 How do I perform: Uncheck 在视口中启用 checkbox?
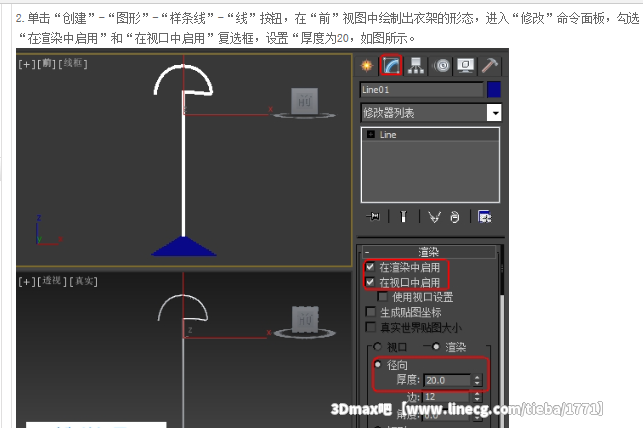371,283
